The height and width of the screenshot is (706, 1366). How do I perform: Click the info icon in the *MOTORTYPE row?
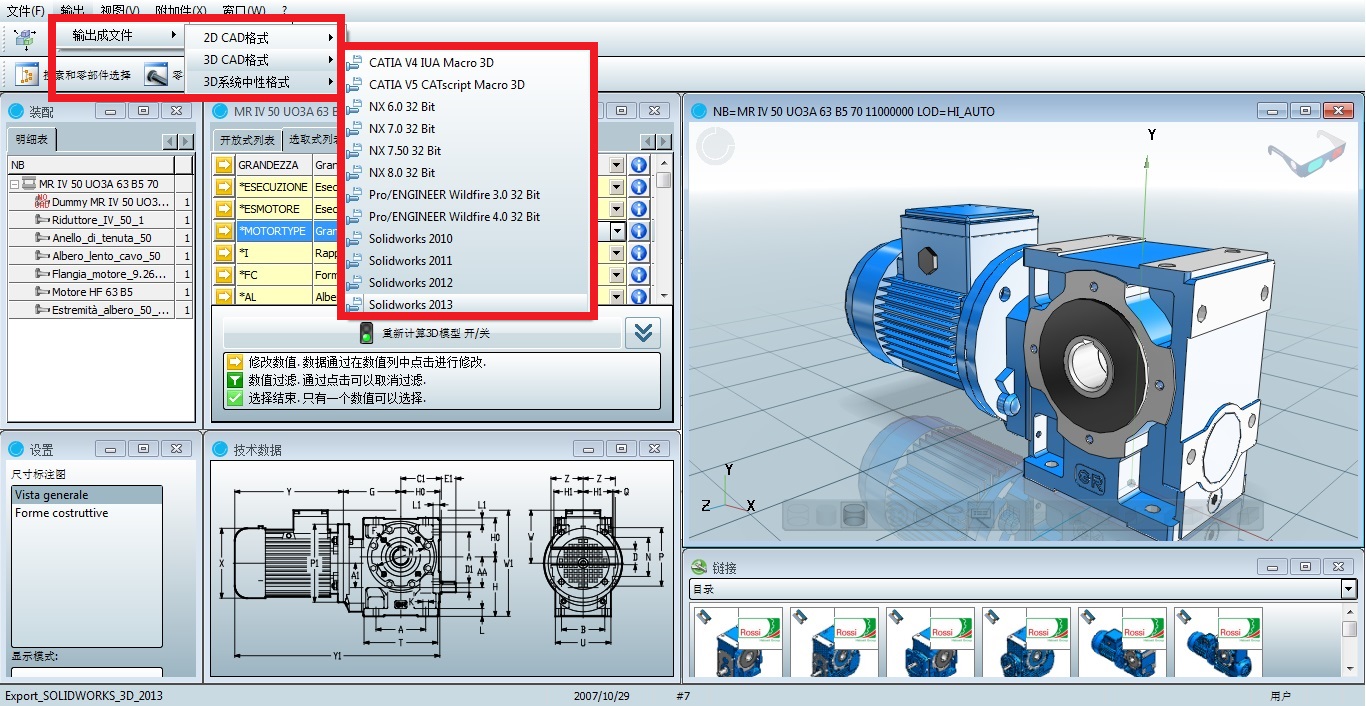coord(638,231)
